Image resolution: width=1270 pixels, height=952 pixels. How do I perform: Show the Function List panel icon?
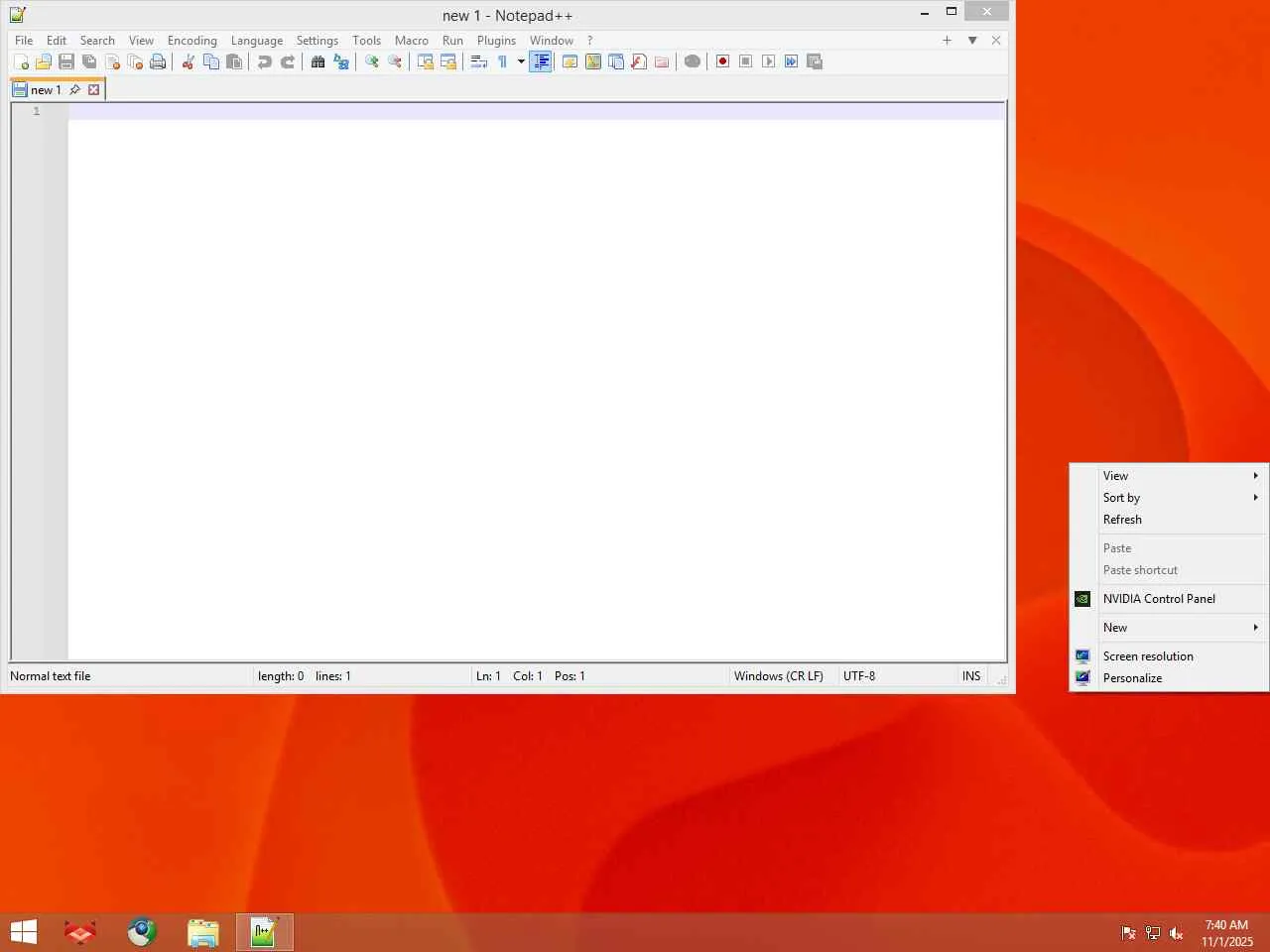639,61
